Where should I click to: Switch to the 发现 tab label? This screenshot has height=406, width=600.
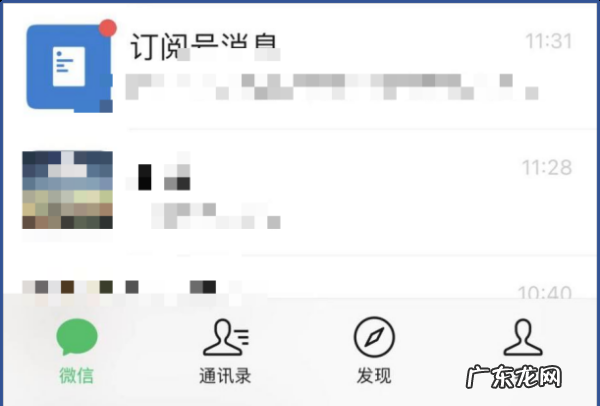coord(374,375)
